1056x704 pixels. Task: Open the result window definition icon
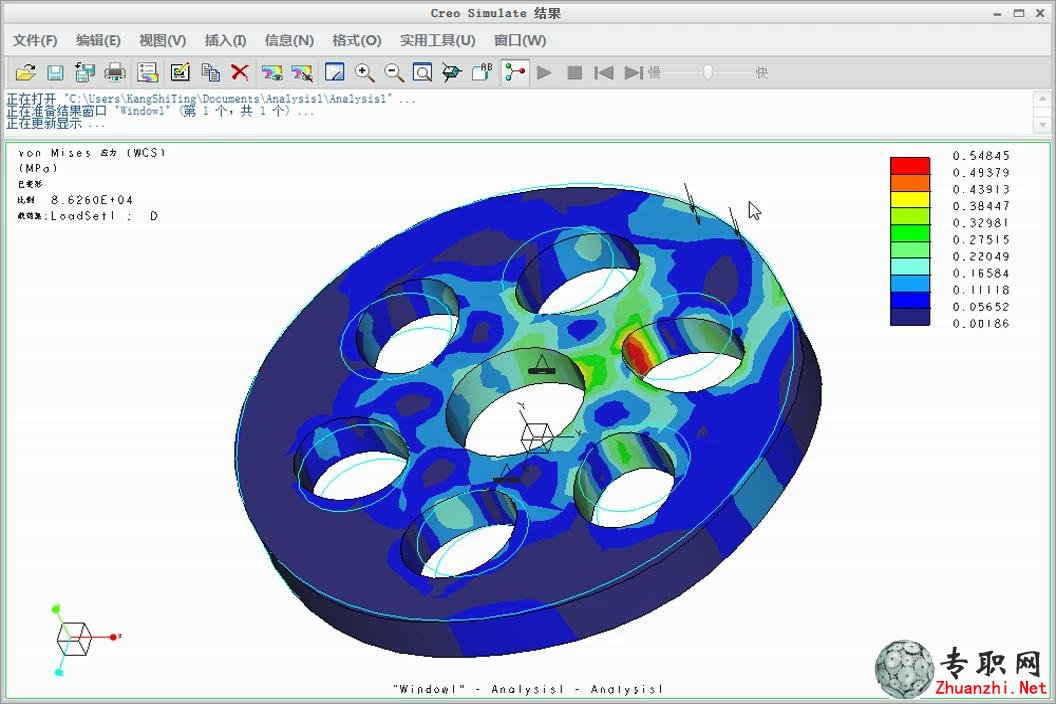pyautogui.click(x=147, y=72)
